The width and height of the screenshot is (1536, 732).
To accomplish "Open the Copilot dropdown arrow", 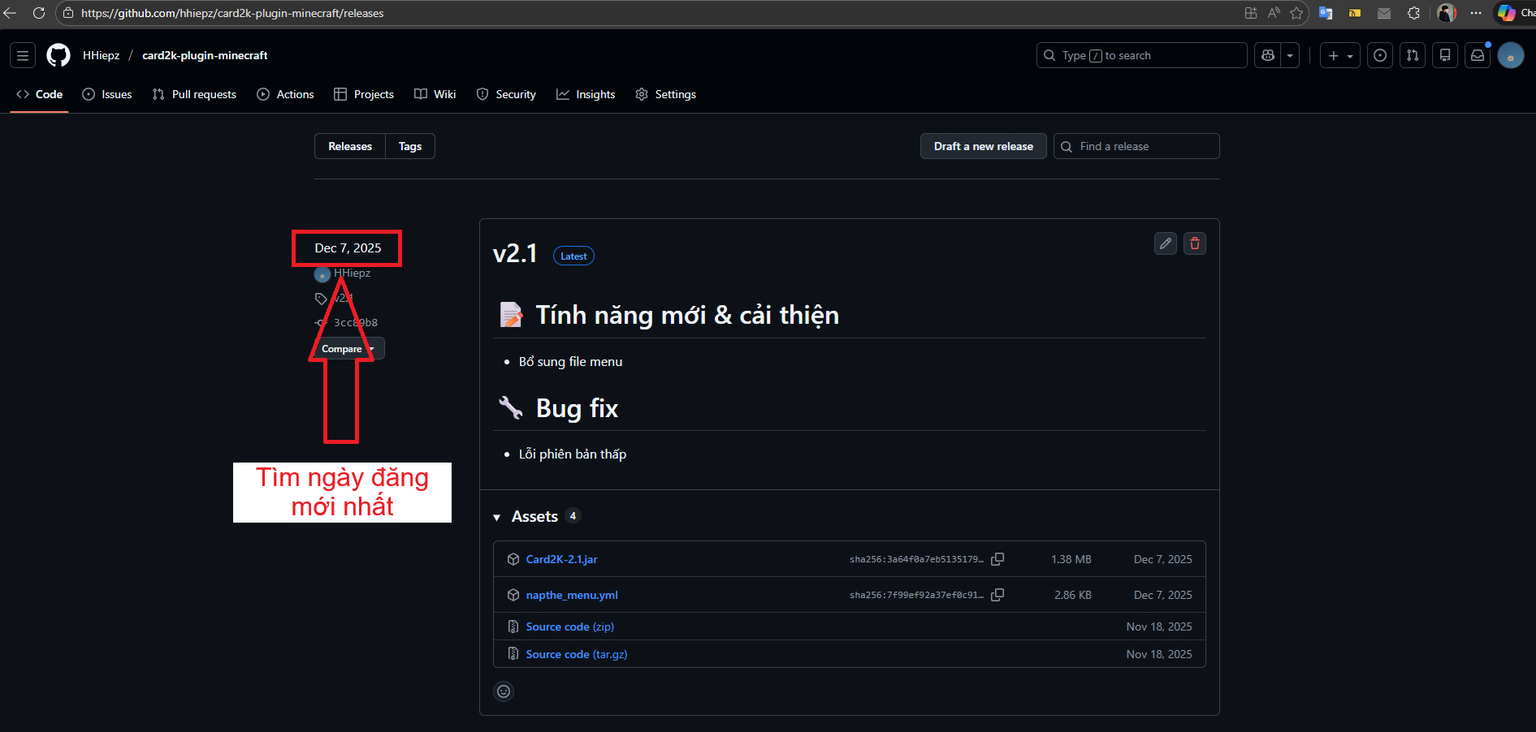I will tap(1291, 56).
